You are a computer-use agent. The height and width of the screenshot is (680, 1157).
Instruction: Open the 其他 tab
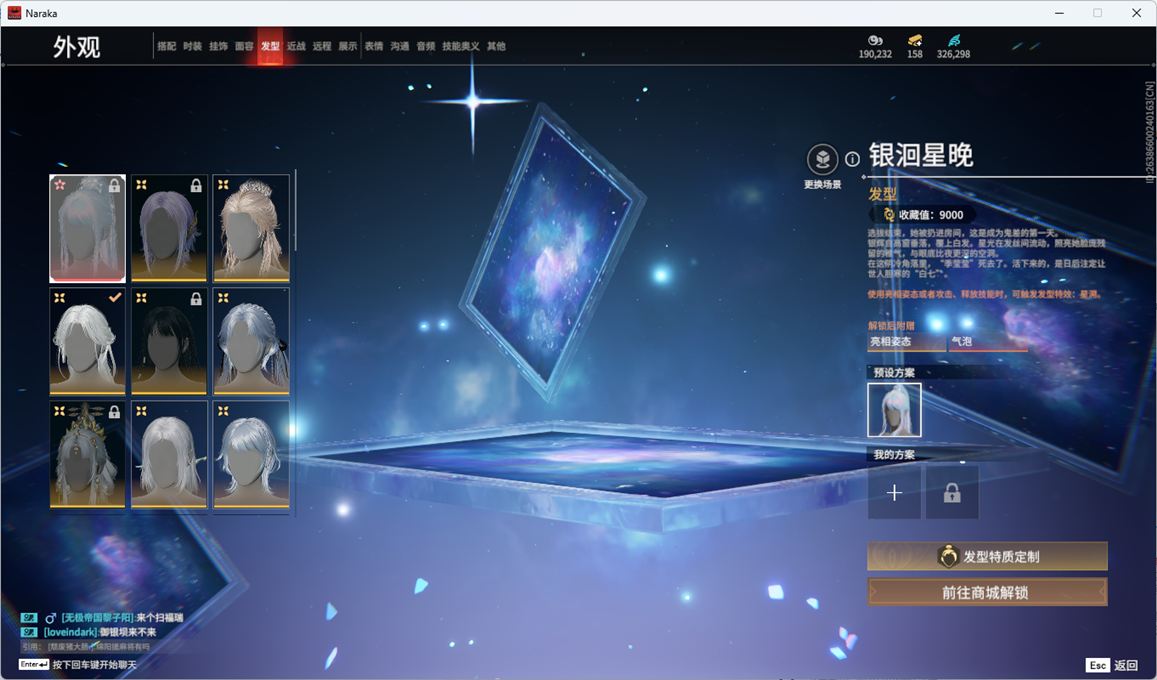click(x=496, y=46)
